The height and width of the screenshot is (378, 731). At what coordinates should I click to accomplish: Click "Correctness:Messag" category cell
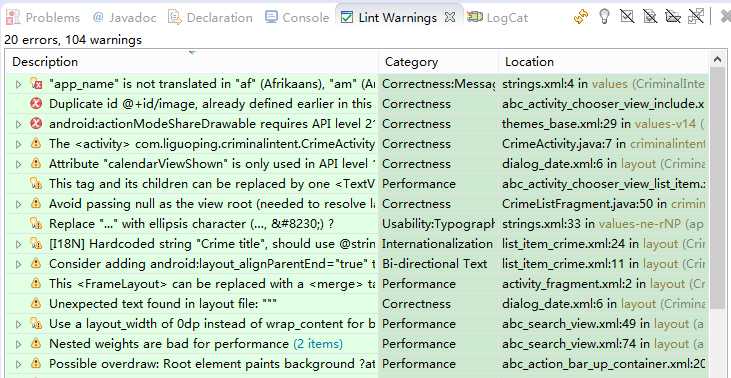438,84
